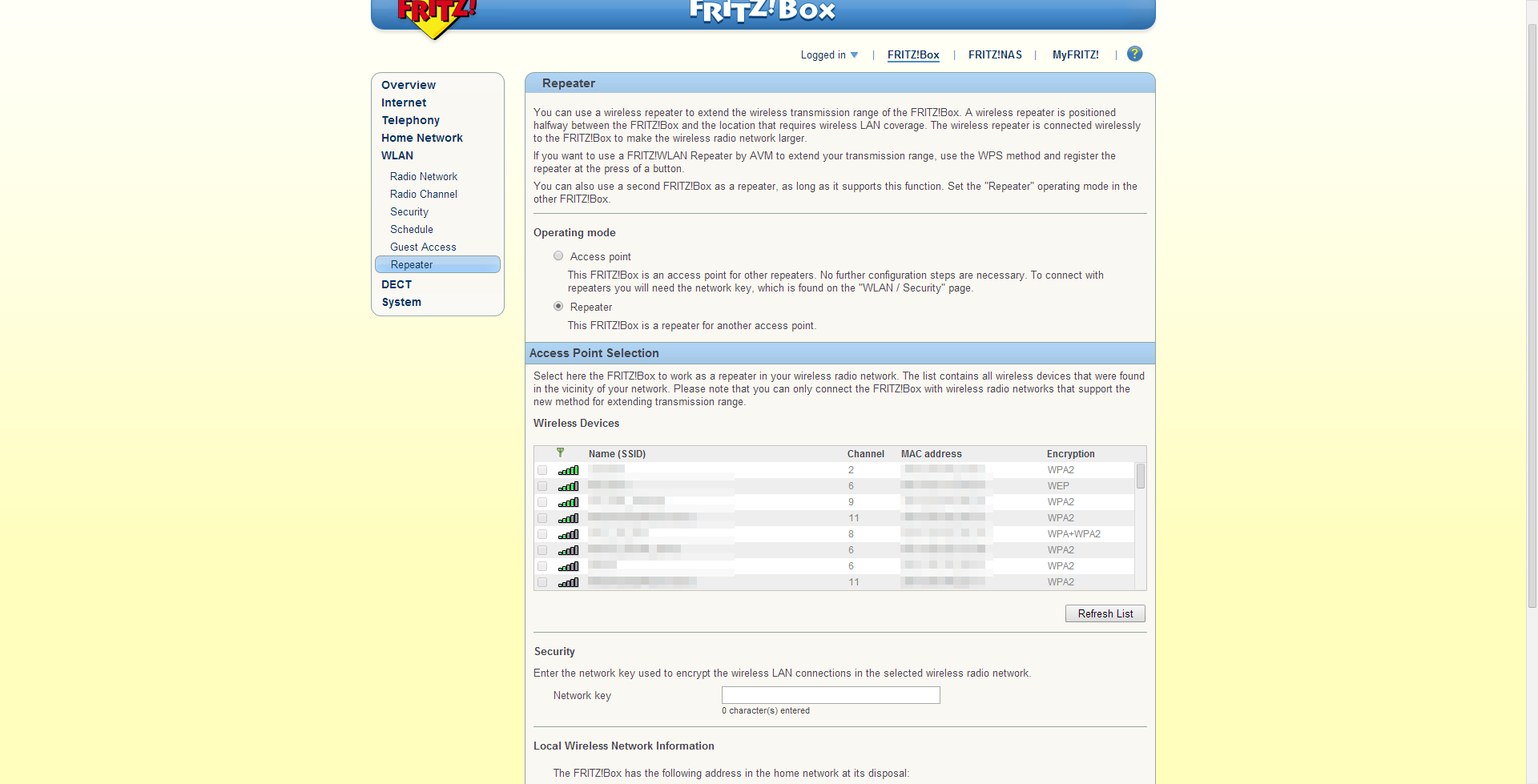This screenshot has height=784, width=1538.
Task: Go to Schedule submenu
Action: coord(412,229)
